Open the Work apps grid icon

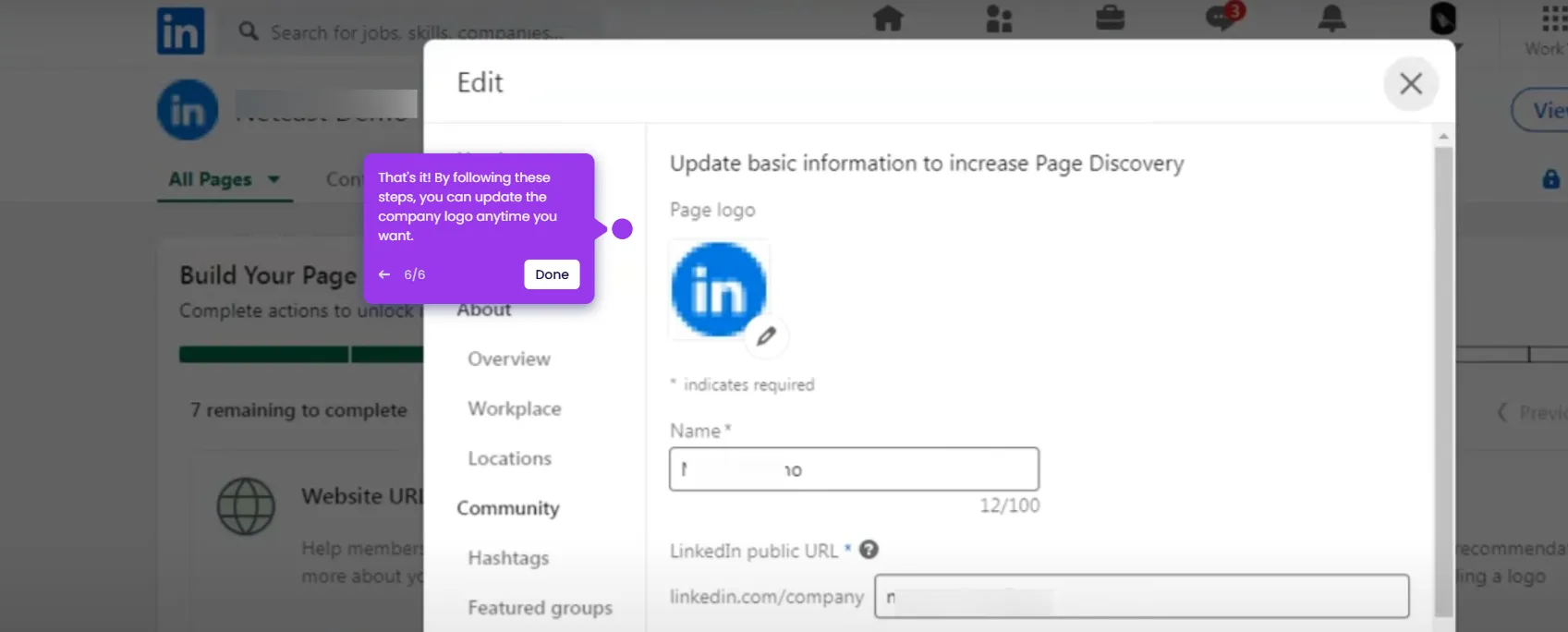pyautogui.click(x=1553, y=18)
